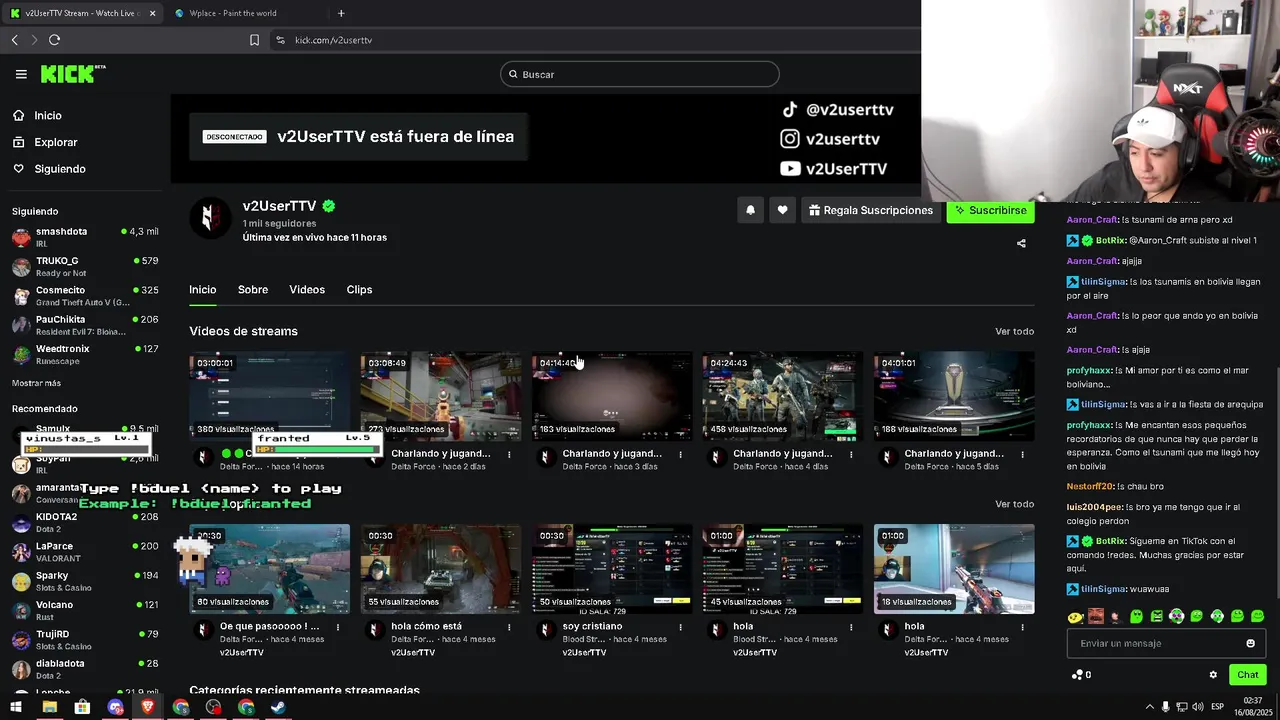Open options menu for 'hola cómo está' clip
The image size is (1280, 720).
(x=509, y=627)
